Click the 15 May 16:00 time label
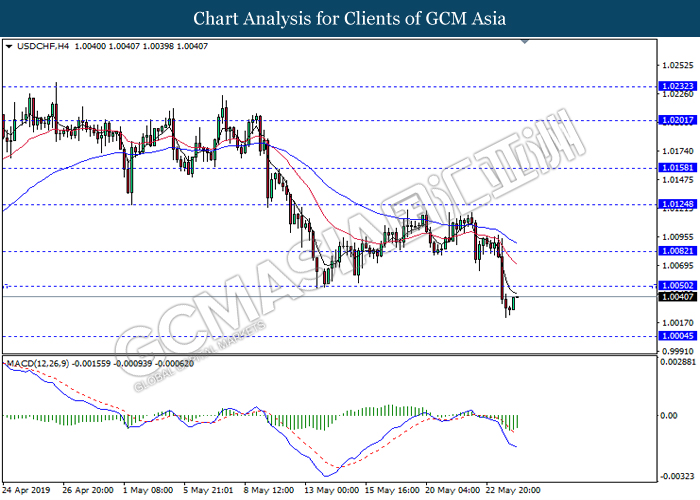 392,490
